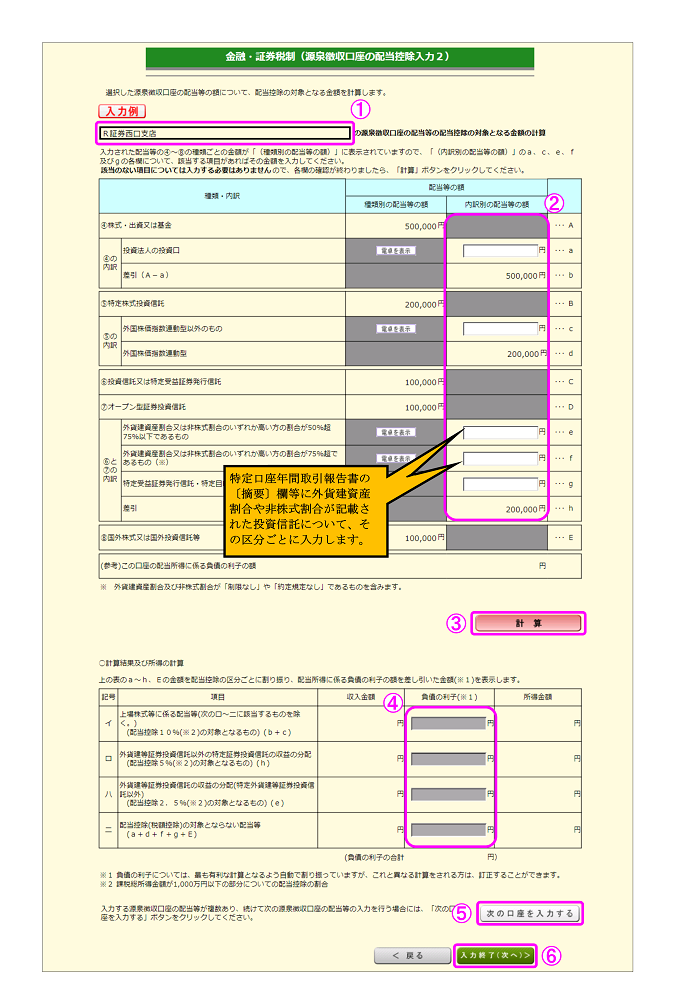This screenshot has width=700, height=990.
Task: Click the 種類別の配当等の額 column header
Action: (396, 205)
